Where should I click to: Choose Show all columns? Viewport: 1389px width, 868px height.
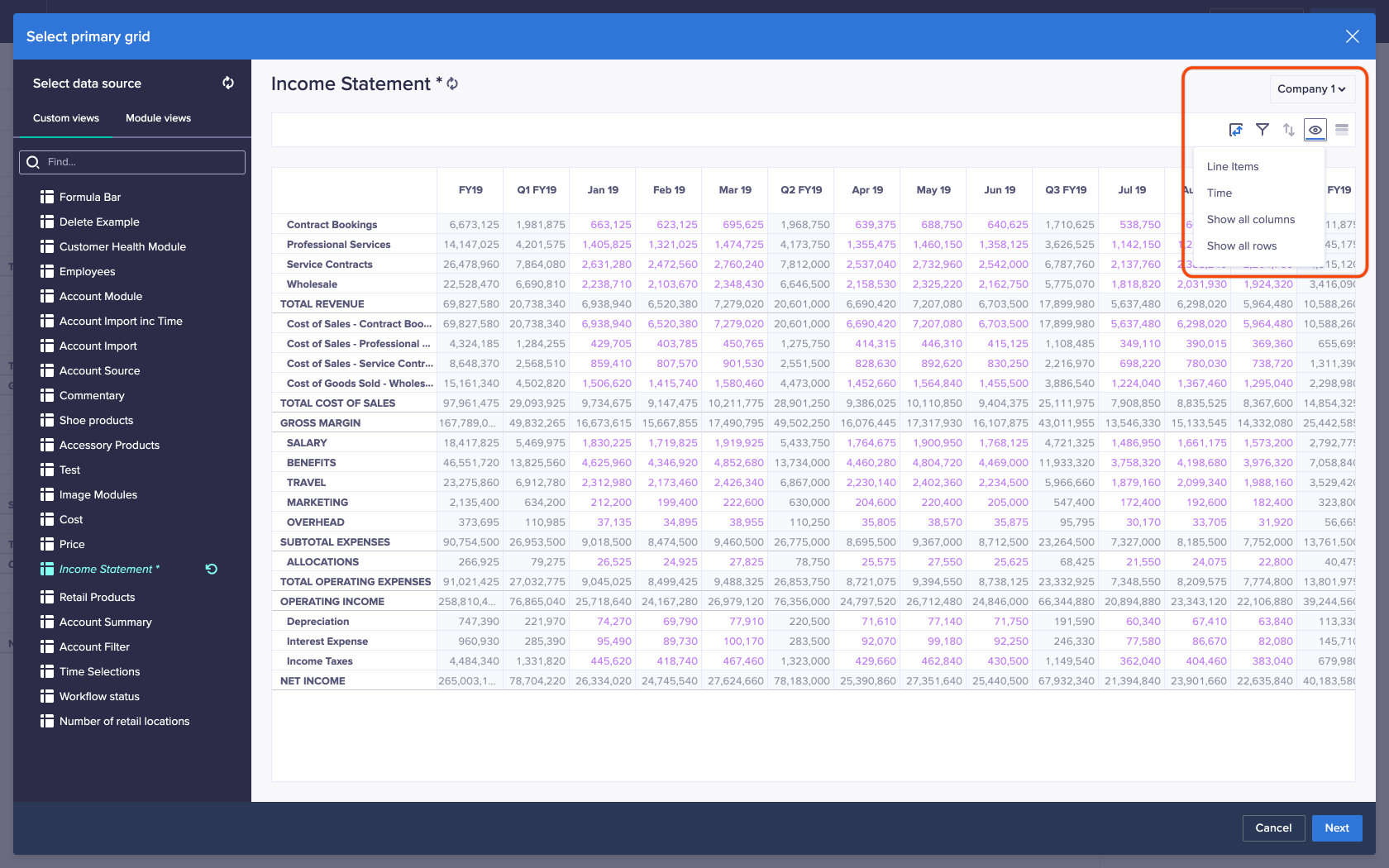point(1250,219)
